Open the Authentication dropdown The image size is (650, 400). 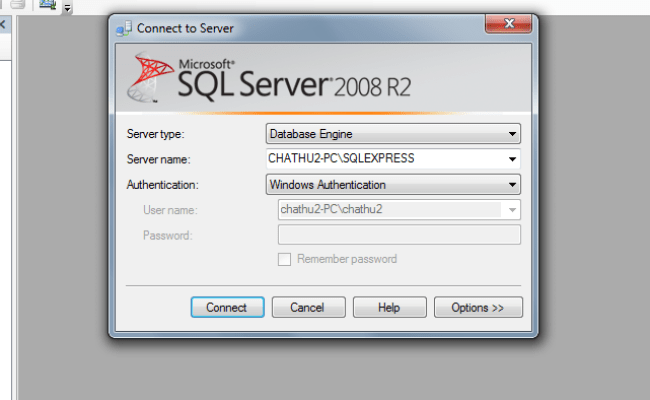393,184
